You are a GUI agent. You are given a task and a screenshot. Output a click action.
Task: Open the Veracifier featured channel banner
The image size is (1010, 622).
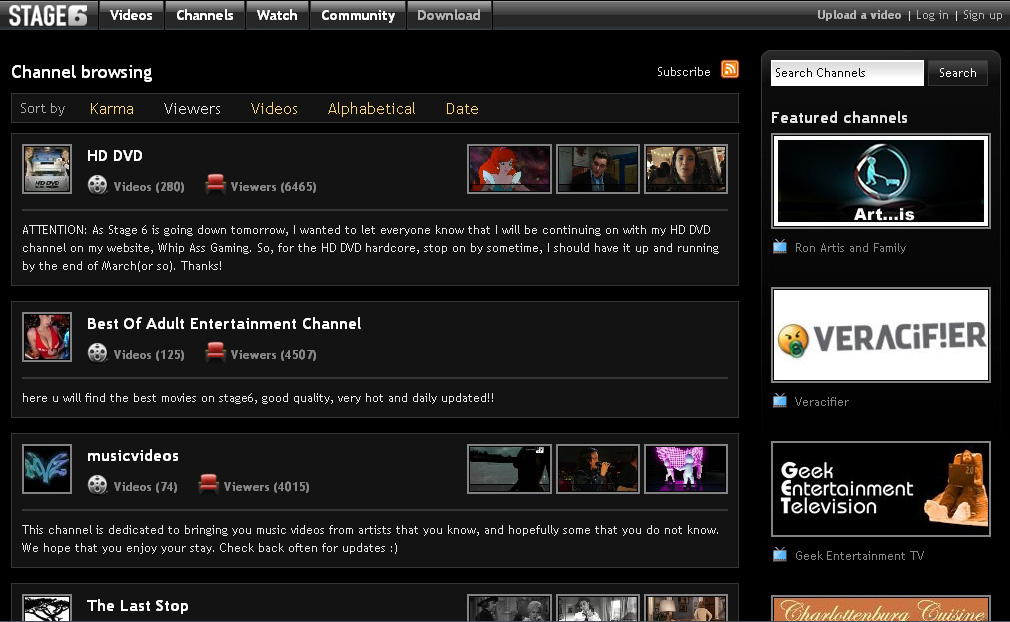click(881, 335)
